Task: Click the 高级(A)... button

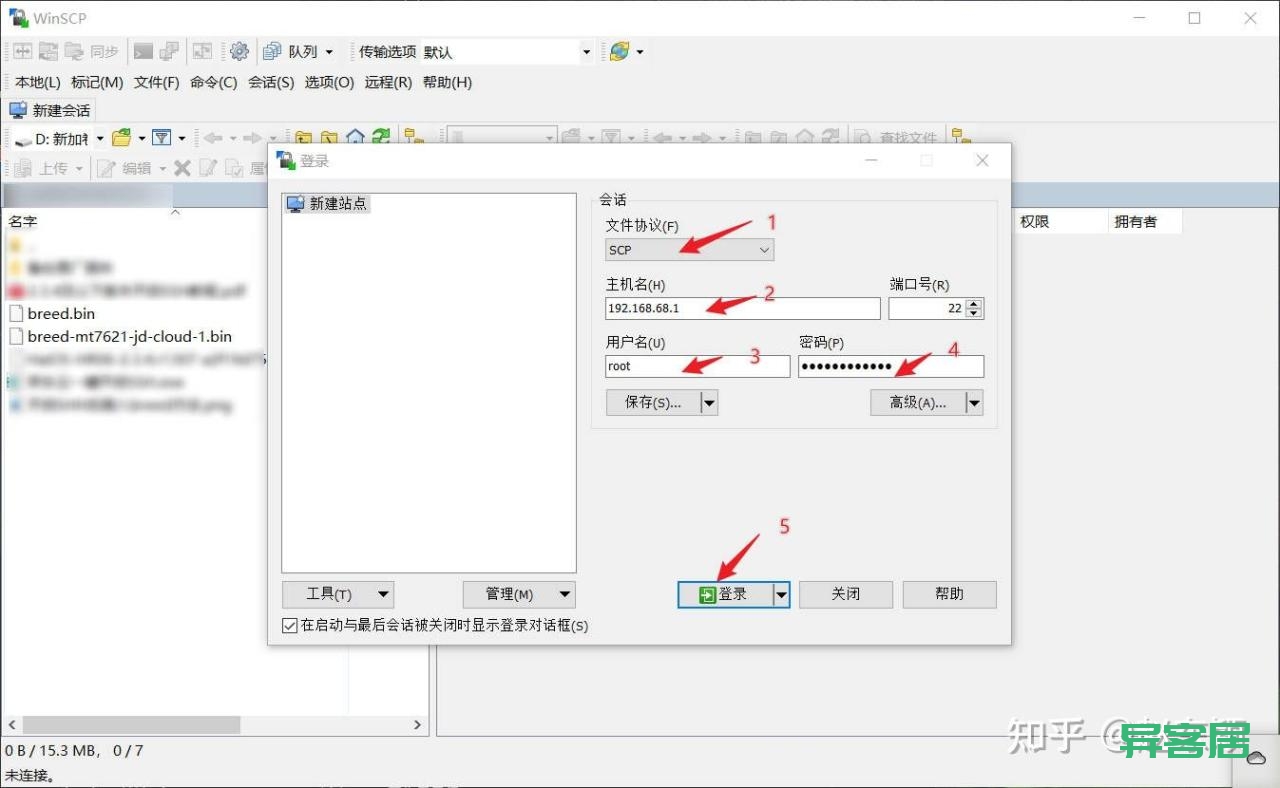Action: [x=918, y=402]
